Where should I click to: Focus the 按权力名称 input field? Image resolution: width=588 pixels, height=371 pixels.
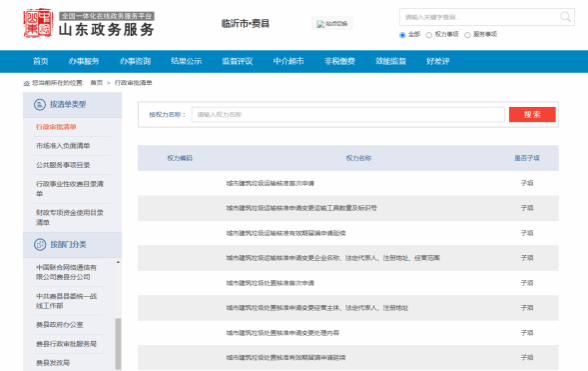click(348, 114)
